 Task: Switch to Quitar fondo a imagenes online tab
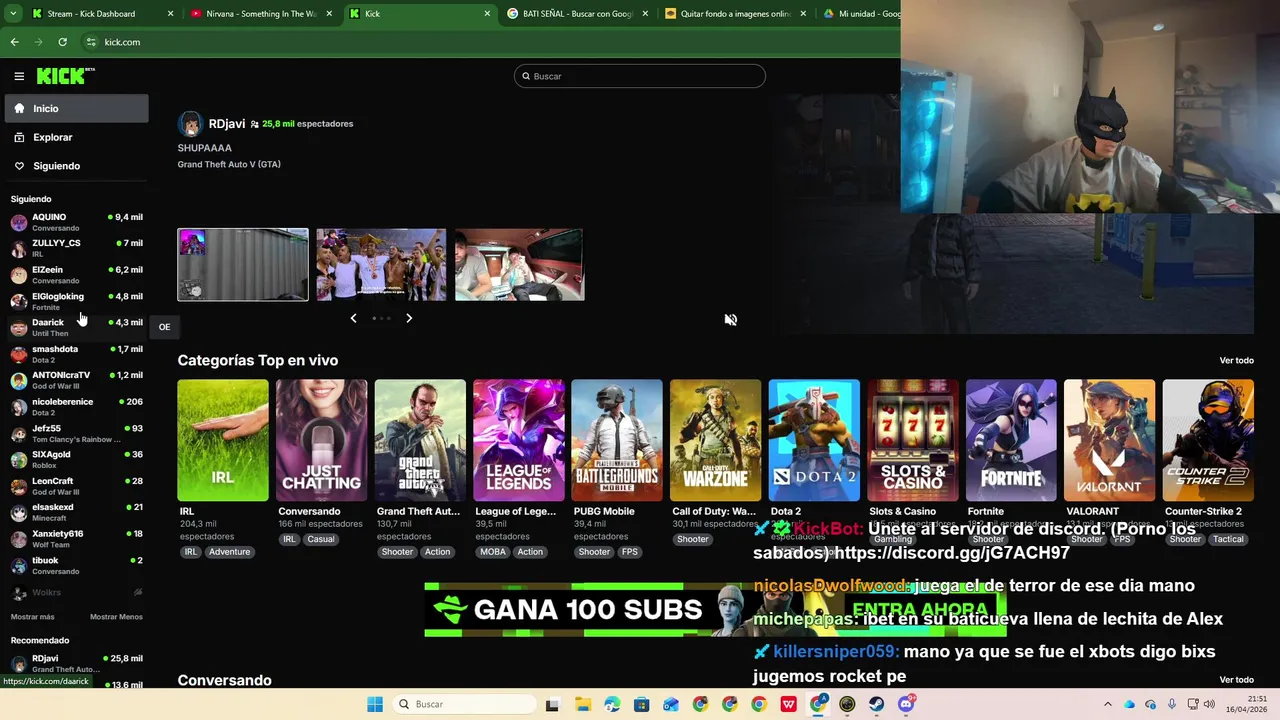tap(735, 14)
